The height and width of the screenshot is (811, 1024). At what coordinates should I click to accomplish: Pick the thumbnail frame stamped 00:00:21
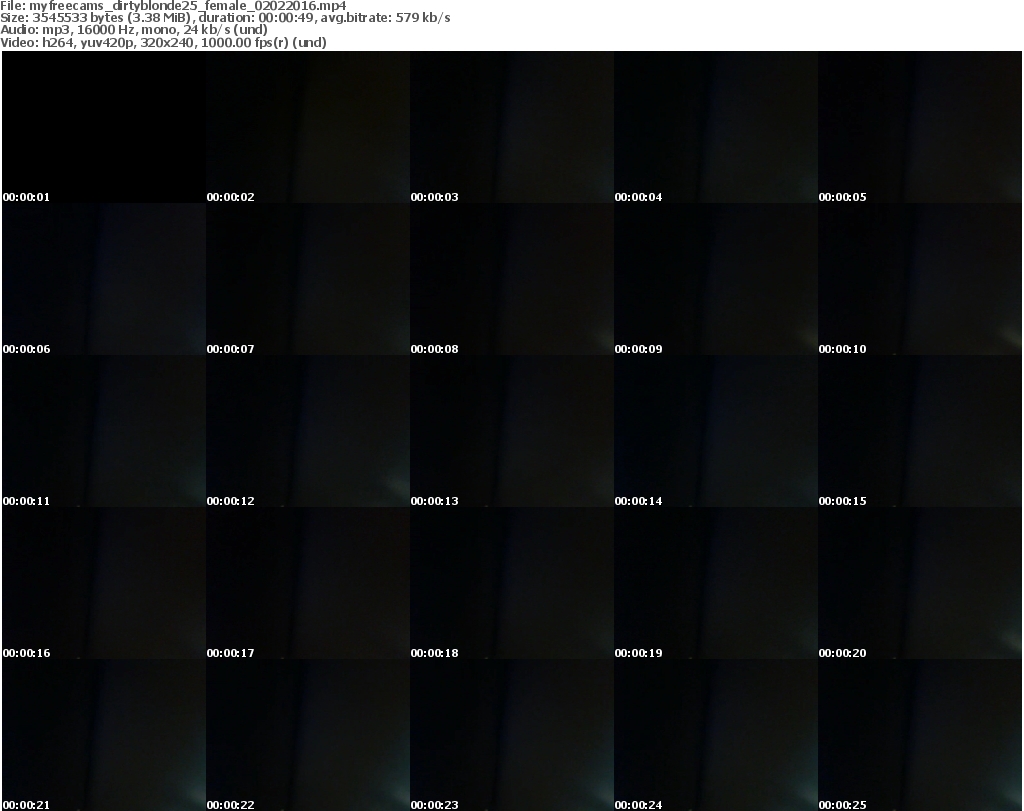(104, 735)
